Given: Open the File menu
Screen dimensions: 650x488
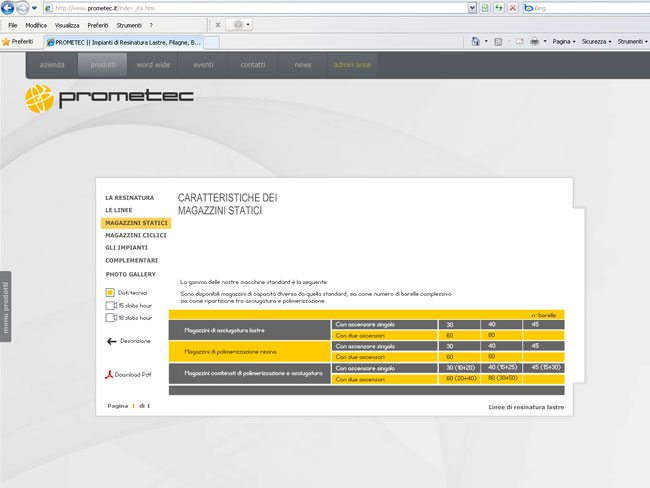Looking at the screenshot, I should 13,25.
